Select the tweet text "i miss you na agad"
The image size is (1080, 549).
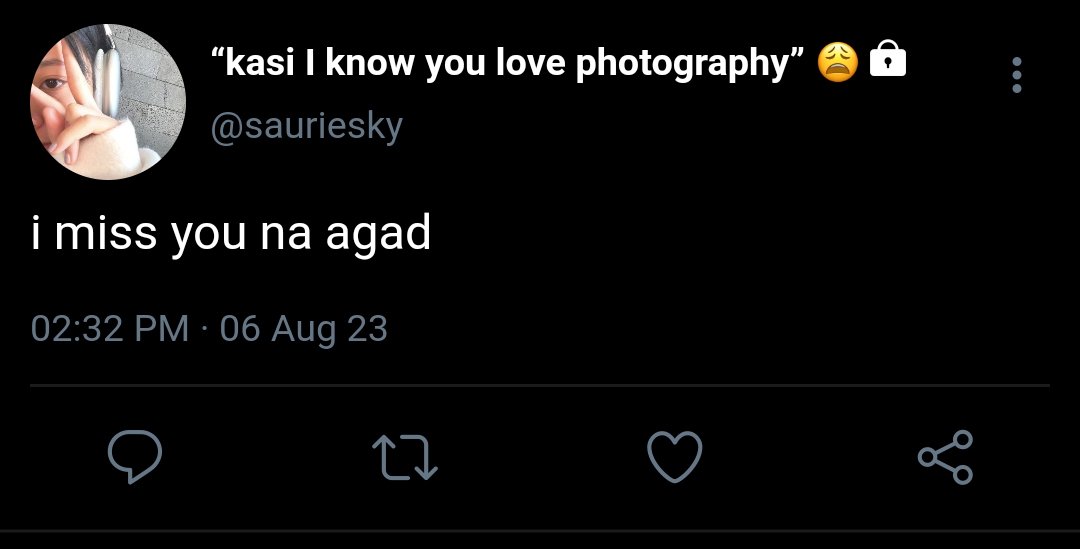231,233
